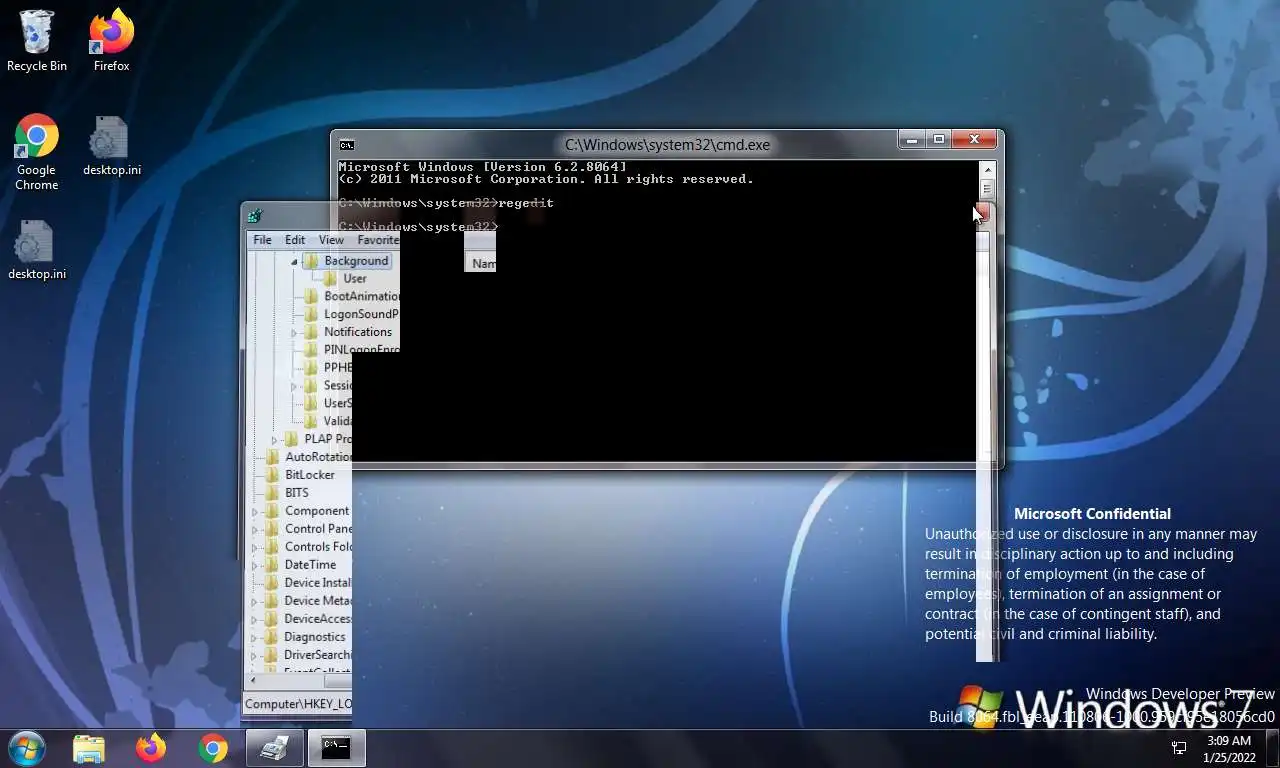Select the LogonSoundP key folder icon
Image resolution: width=1280 pixels, height=768 pixels.
[311, 314]
